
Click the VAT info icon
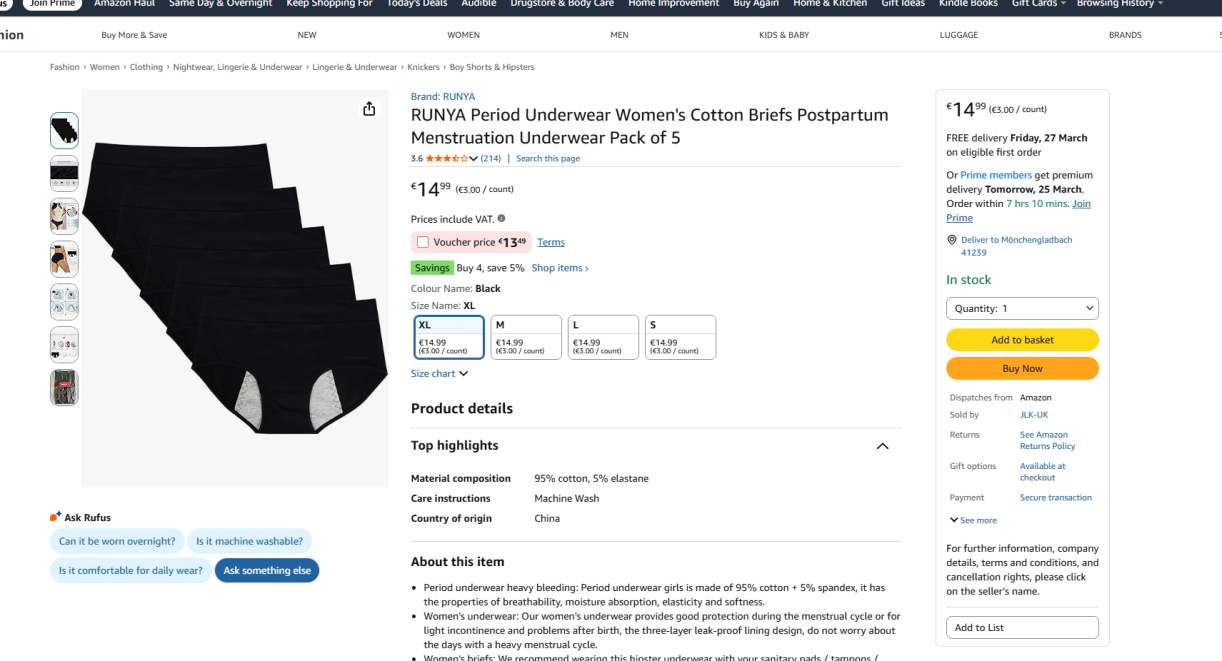click(x=501, y=218)
